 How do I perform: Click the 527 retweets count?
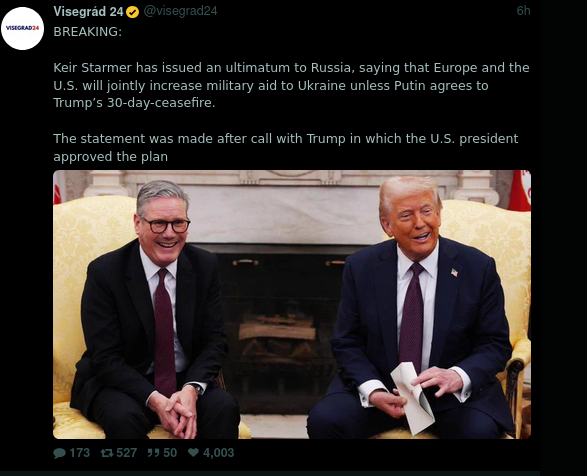127,453
